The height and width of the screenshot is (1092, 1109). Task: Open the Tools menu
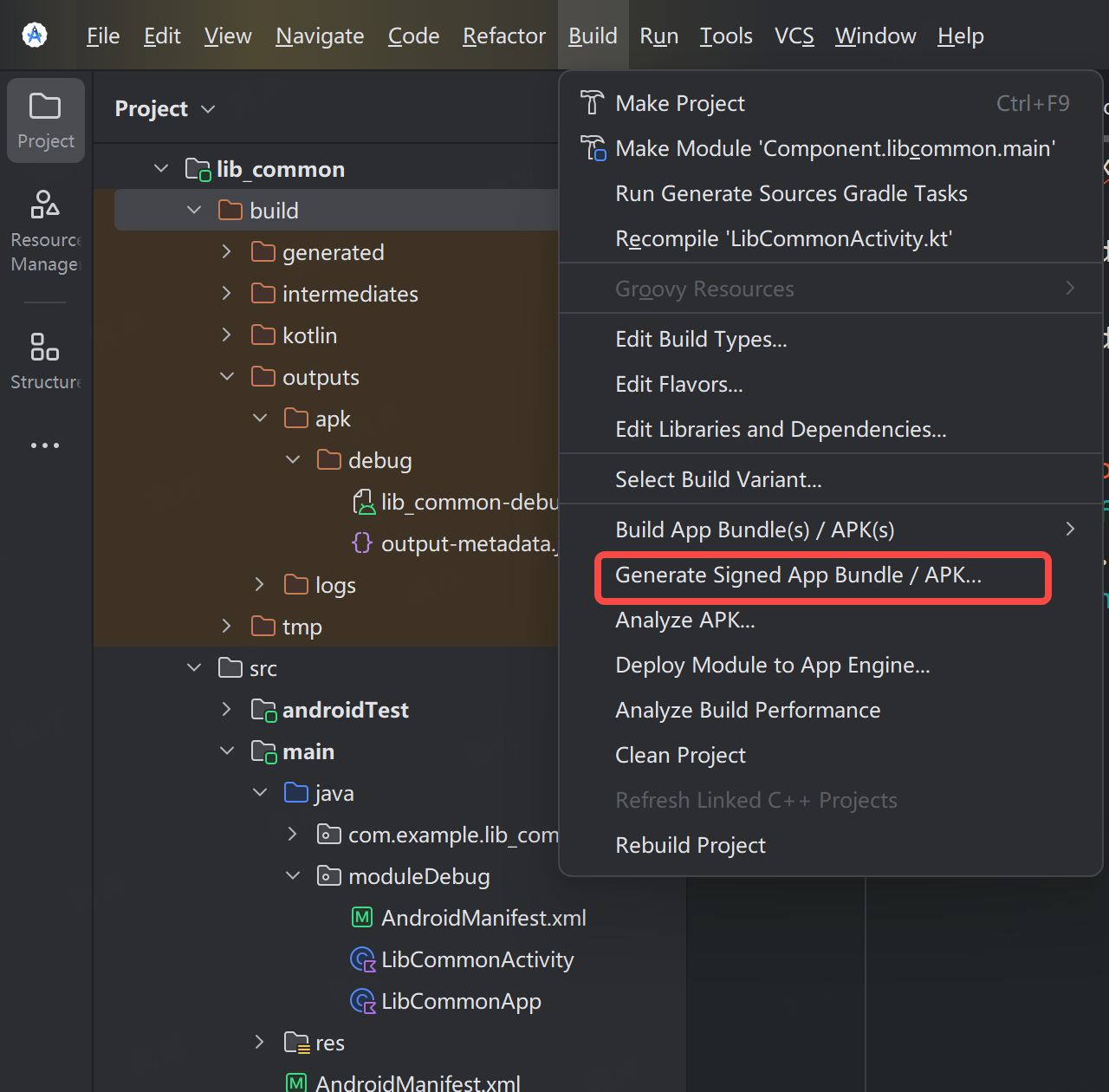tap(726, 36)
